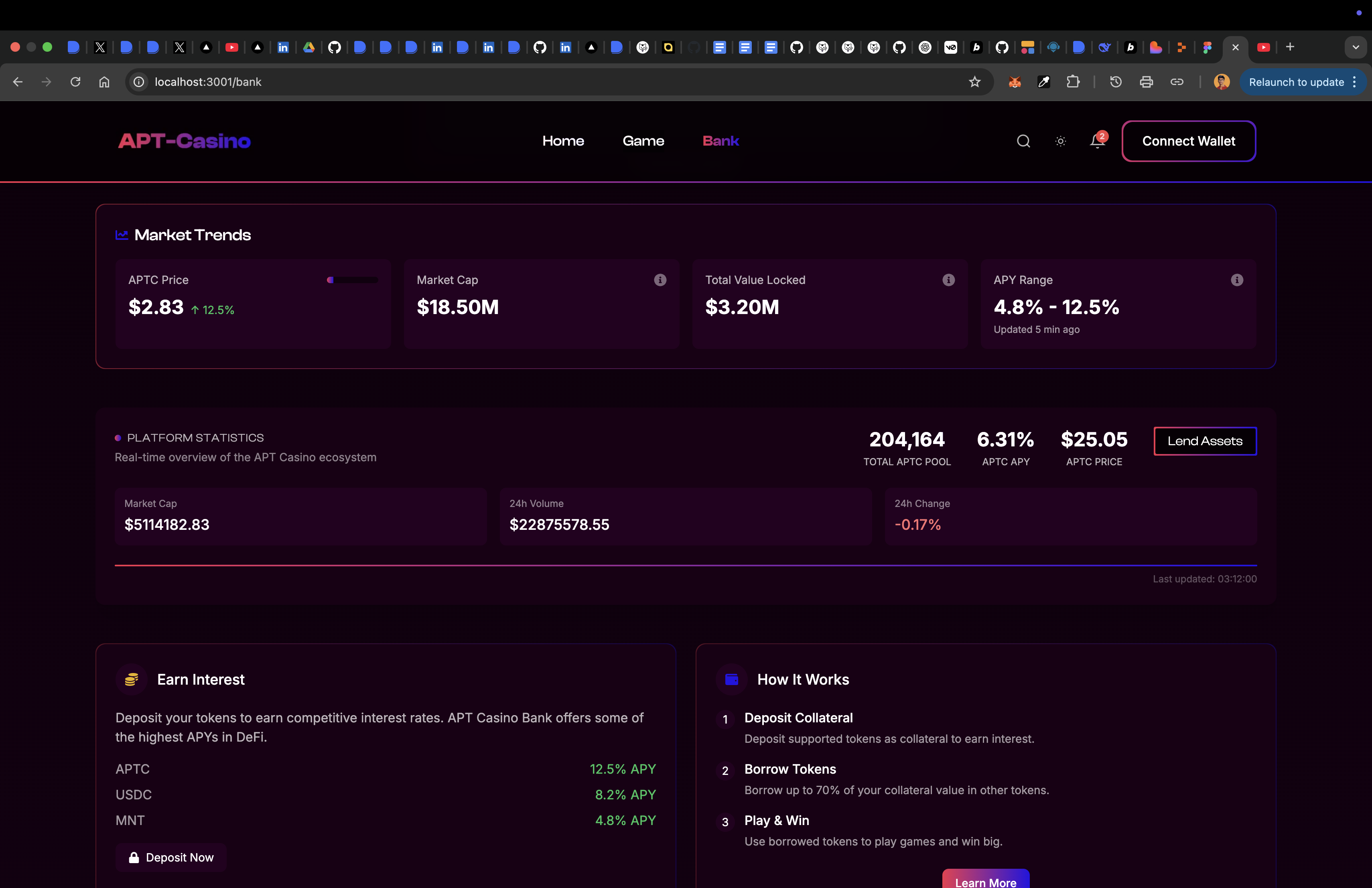Expand the tab search dropdown chevron

(1355, 47)
